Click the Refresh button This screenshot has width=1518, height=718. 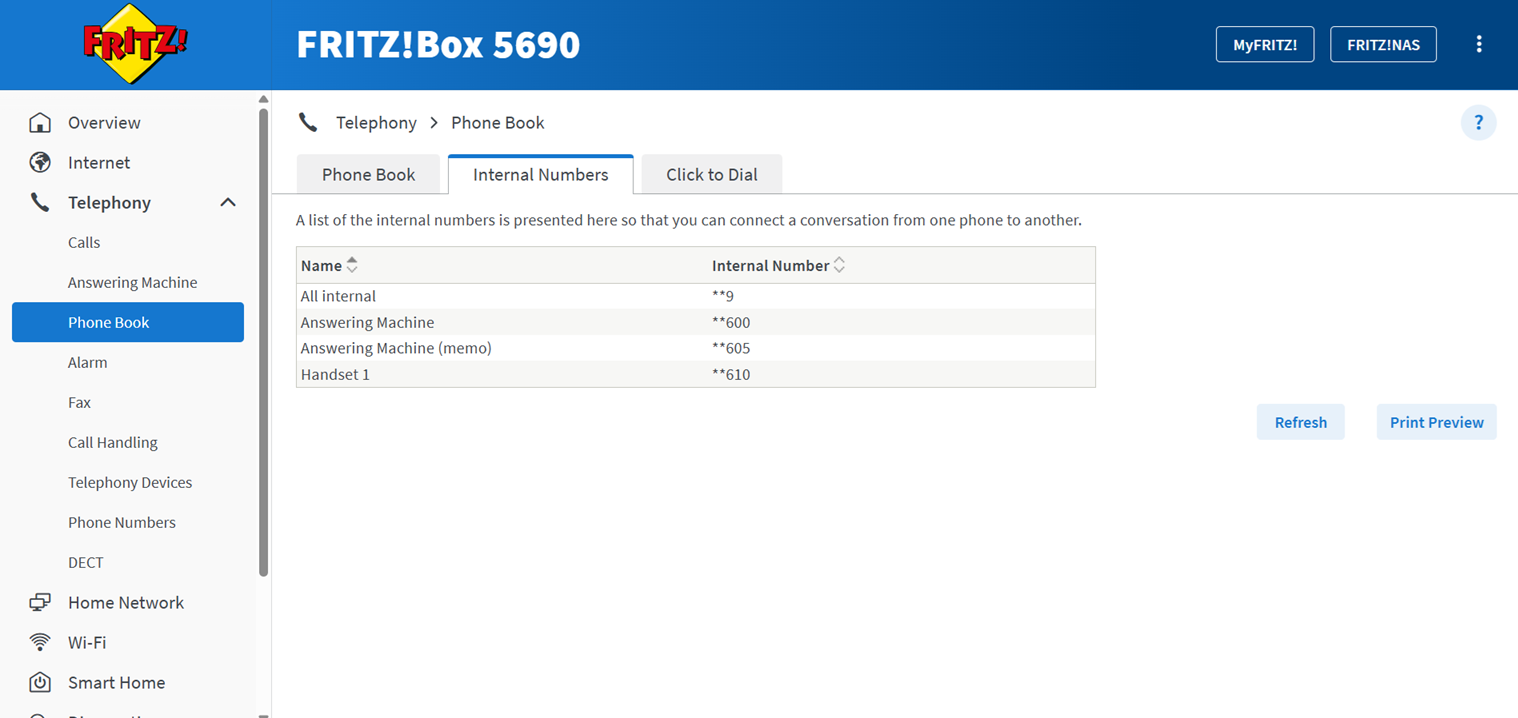coord(1300,422)
